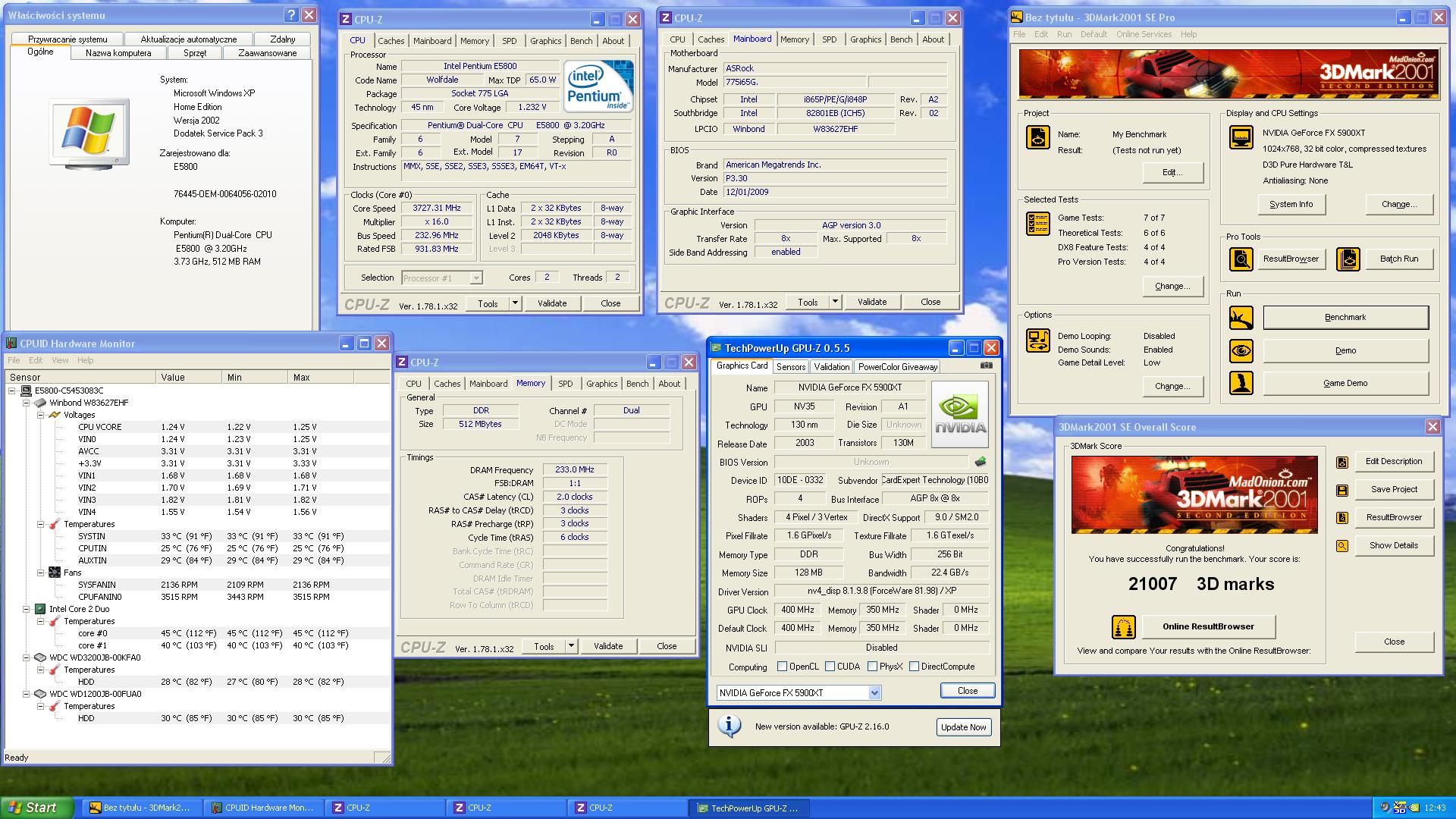1456x819 pixels.
Task: Switch to TechPowerUp GPU-Z taskbar button
Action: pyautogui.click(x=749, y=808)
